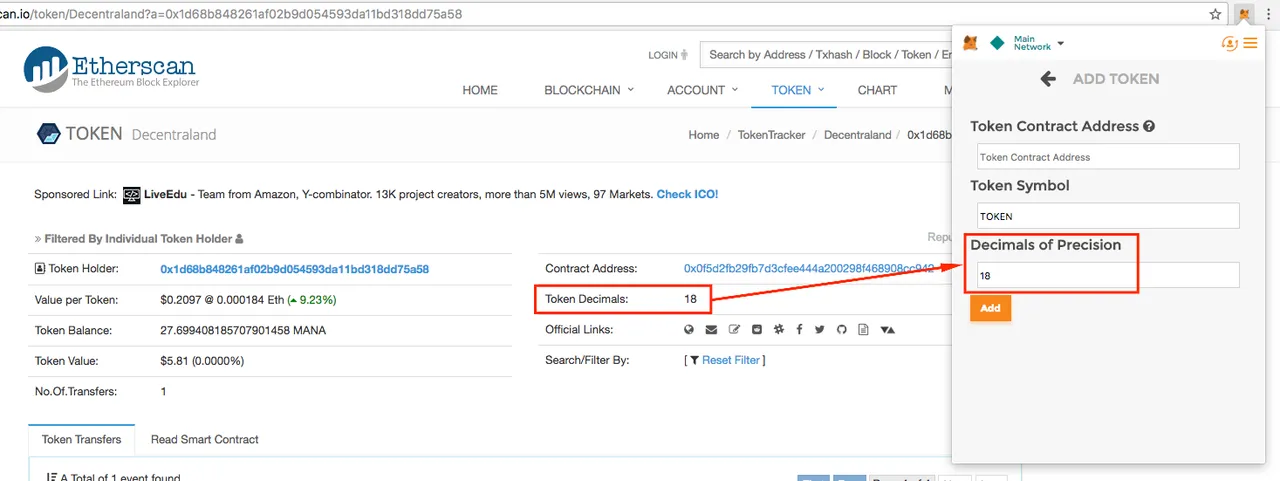1280x481 pixels.
Task: Click the Etherscan logo
Action: click(112, 67)
